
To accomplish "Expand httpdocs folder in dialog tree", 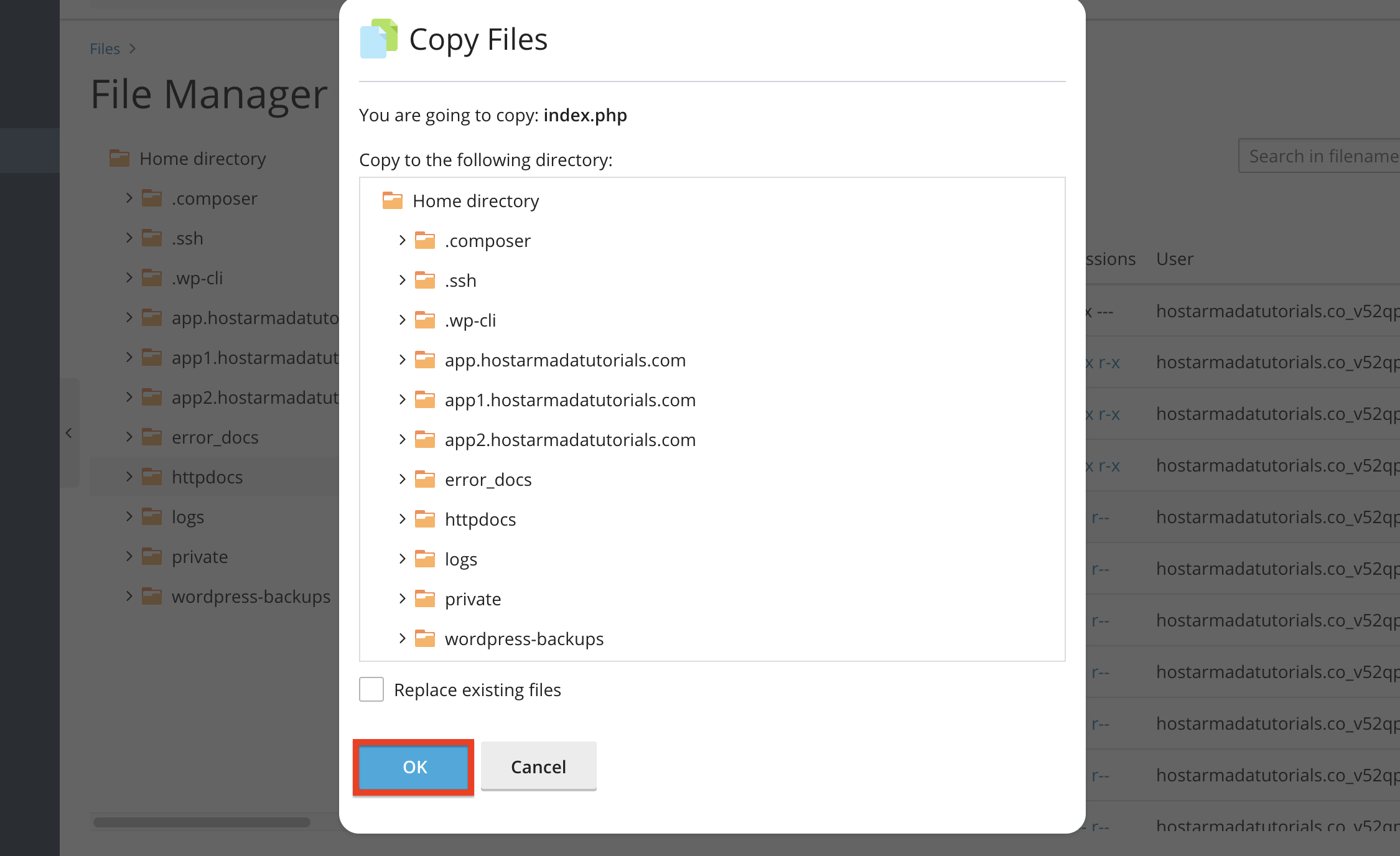I will (402, 519).
